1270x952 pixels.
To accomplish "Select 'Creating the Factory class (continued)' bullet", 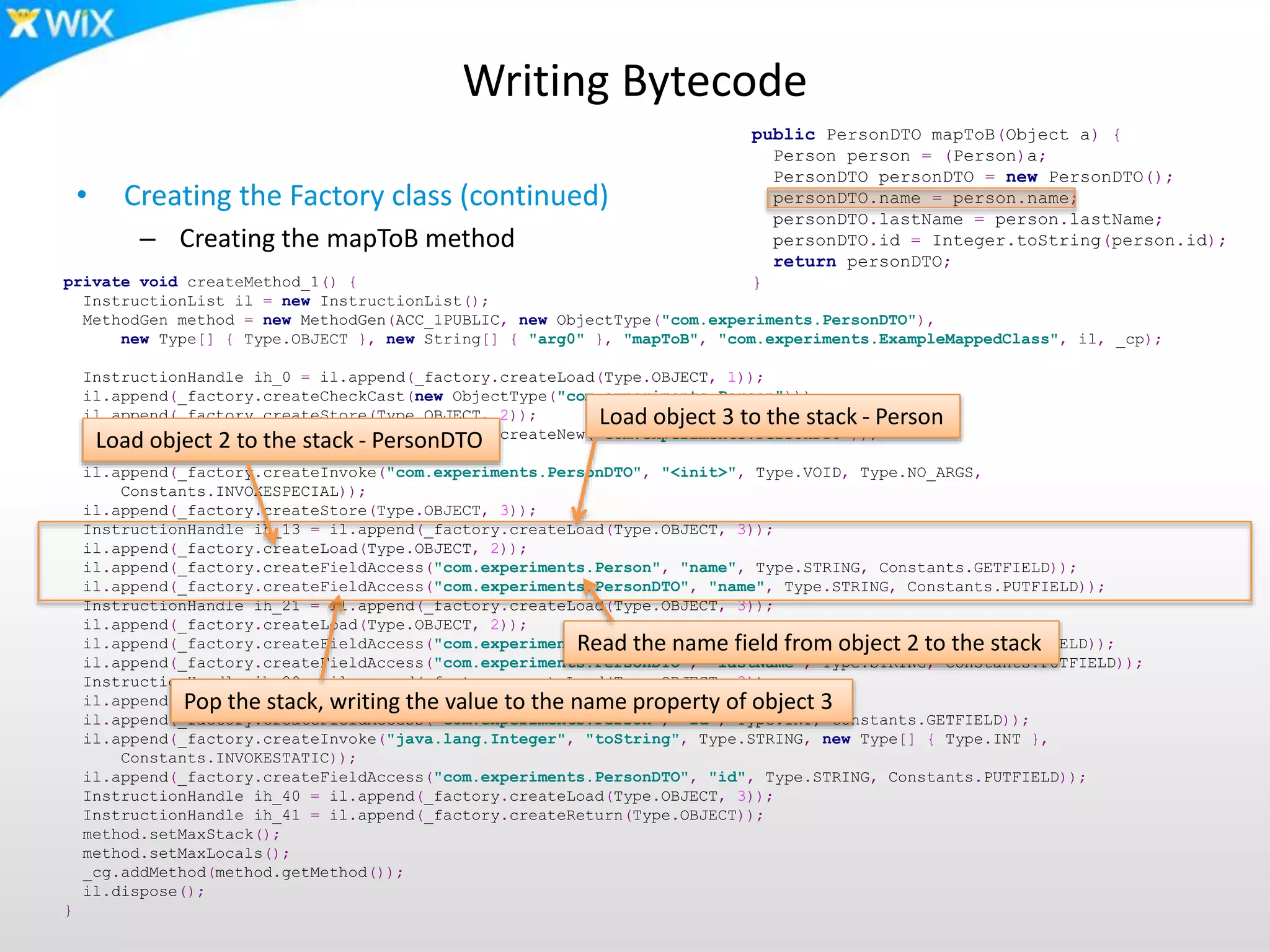I will click(x=366, y=196).
